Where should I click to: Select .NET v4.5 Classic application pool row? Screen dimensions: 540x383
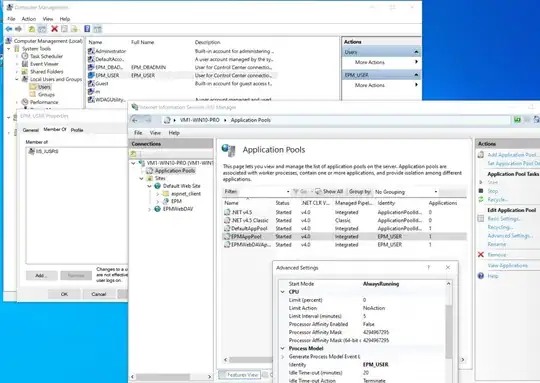344,220
